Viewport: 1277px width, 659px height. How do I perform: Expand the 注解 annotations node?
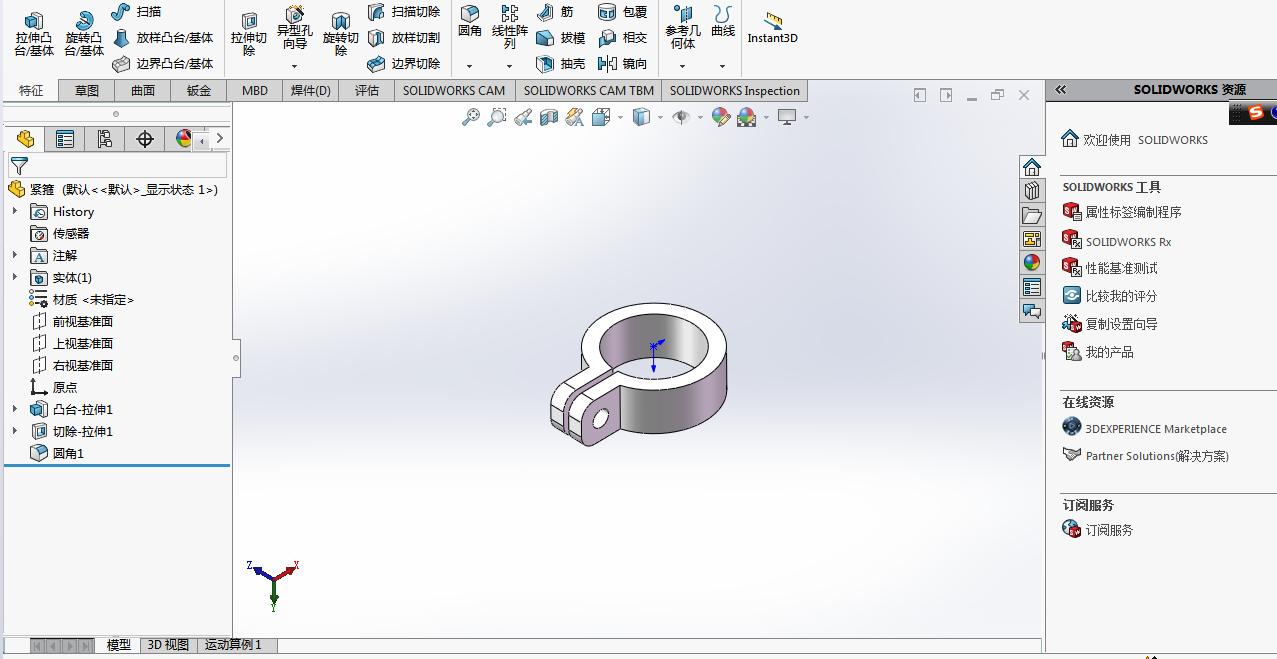(15, 255)
